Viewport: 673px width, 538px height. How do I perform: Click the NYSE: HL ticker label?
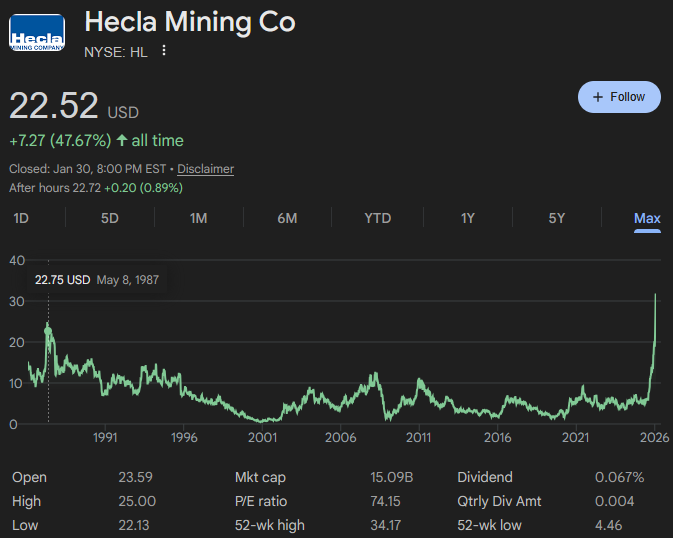(x=116, y=52)
